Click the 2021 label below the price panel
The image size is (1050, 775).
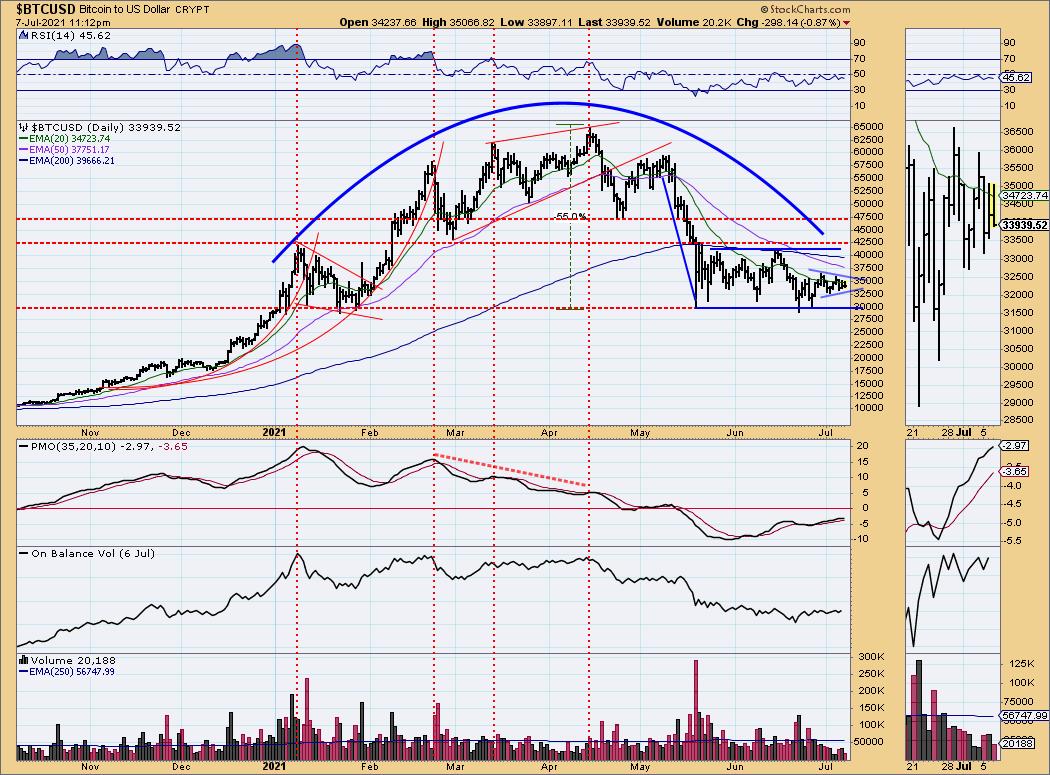pos(275,433)
